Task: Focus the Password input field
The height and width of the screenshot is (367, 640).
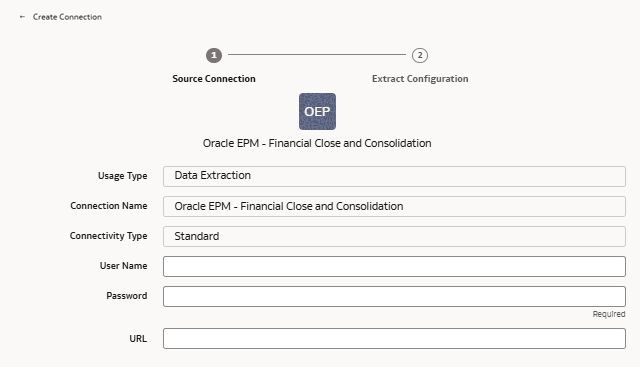Action: coord(394,296)
